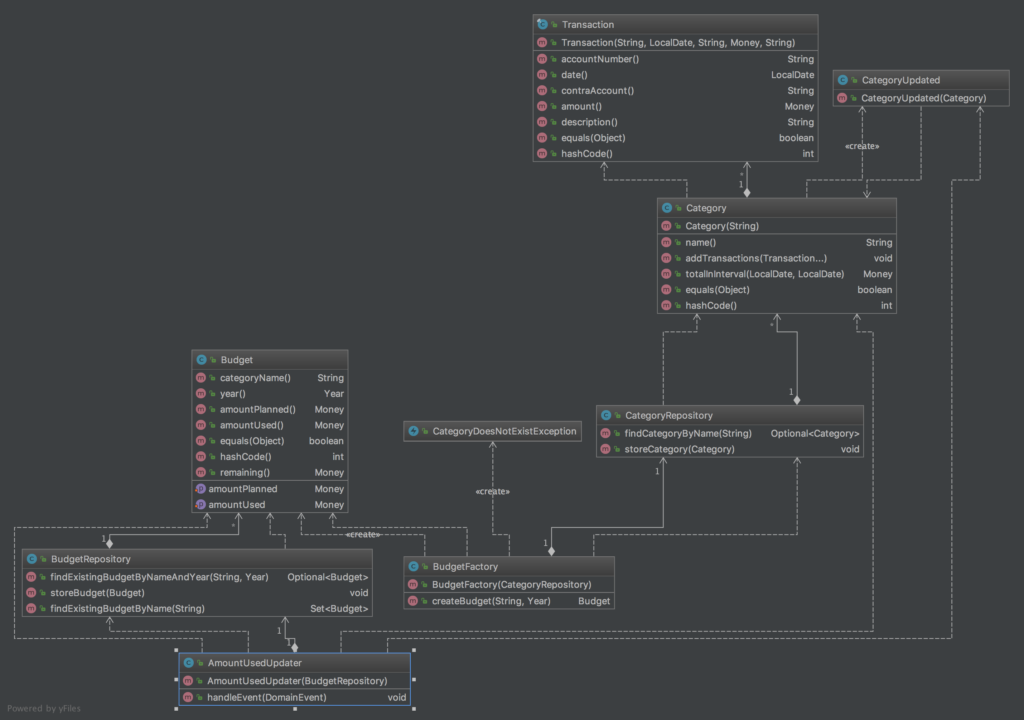
Task: Click findExistingBudgetByNameAndYear method row
Action: [x=197, y=577]
